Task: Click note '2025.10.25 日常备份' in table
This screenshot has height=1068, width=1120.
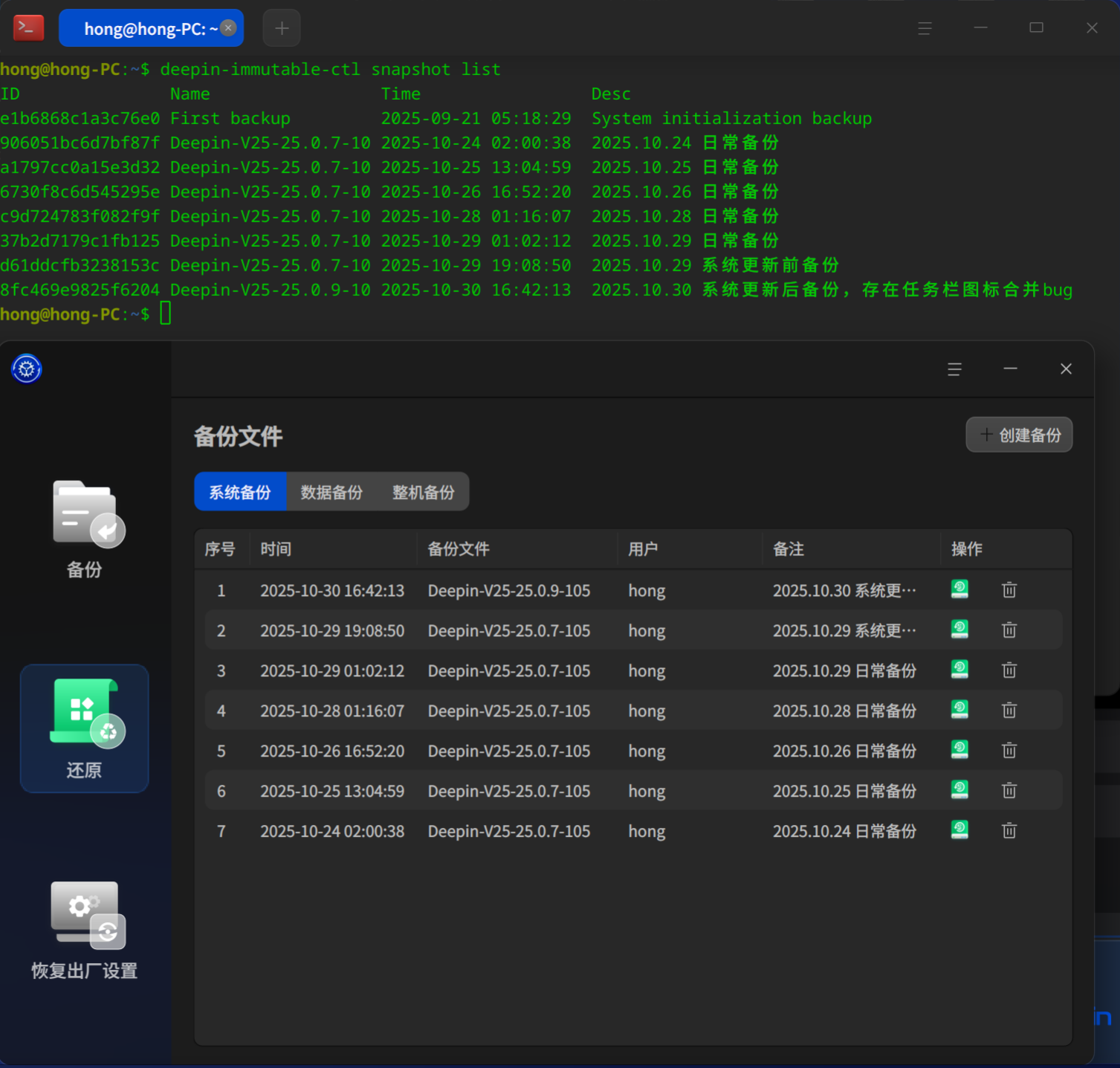Action: point(844,791)
